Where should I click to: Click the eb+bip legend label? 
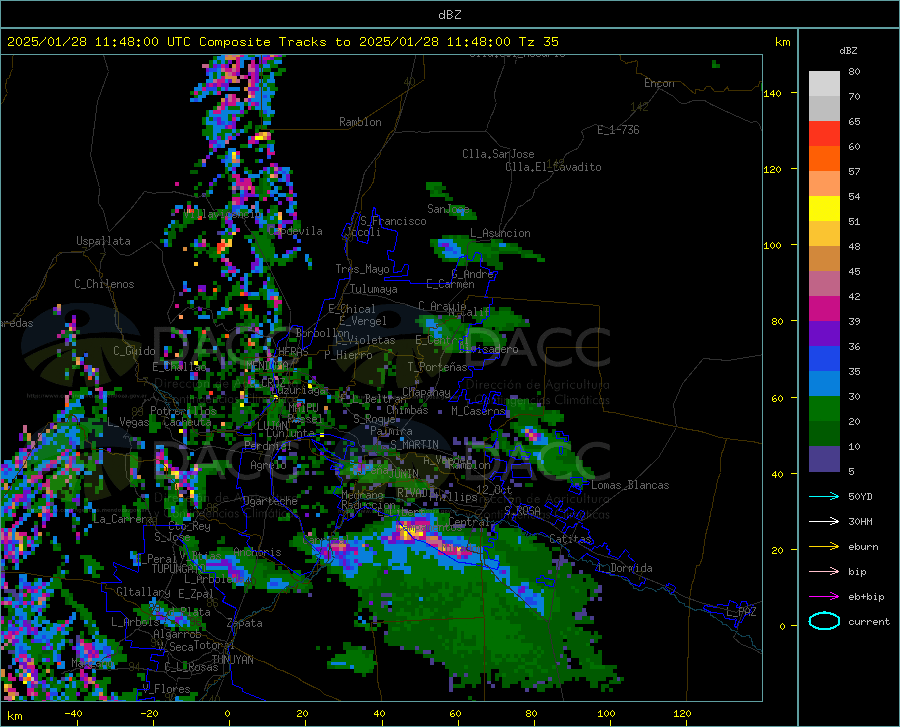866,597
